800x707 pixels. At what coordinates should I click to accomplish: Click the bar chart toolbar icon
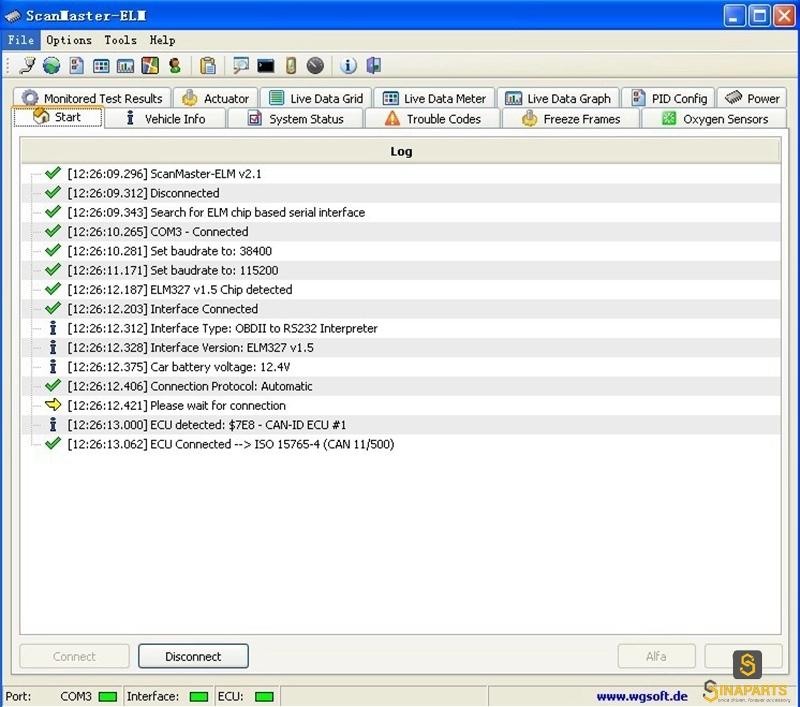126,66
